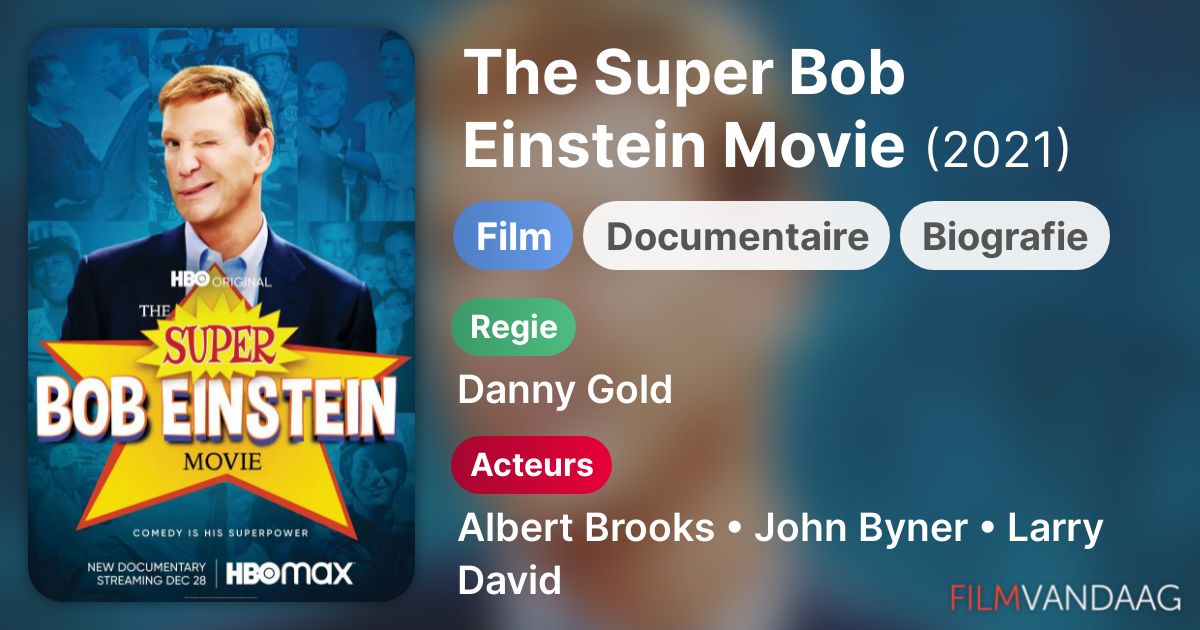Click 'Comedy is his superpower' tagline
The height and width of the screenshot is (630, 1200).
click(221, 533)
